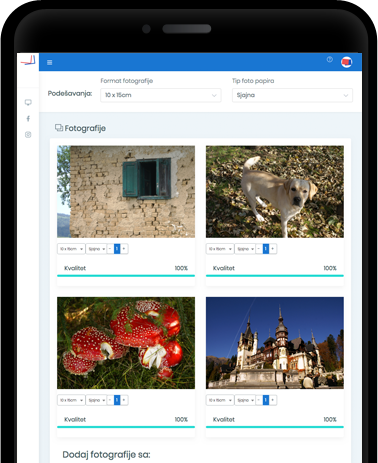Click Kvalitet progress bar under castle photo
The image size is (378, 463).
click(x=275, y=427)
